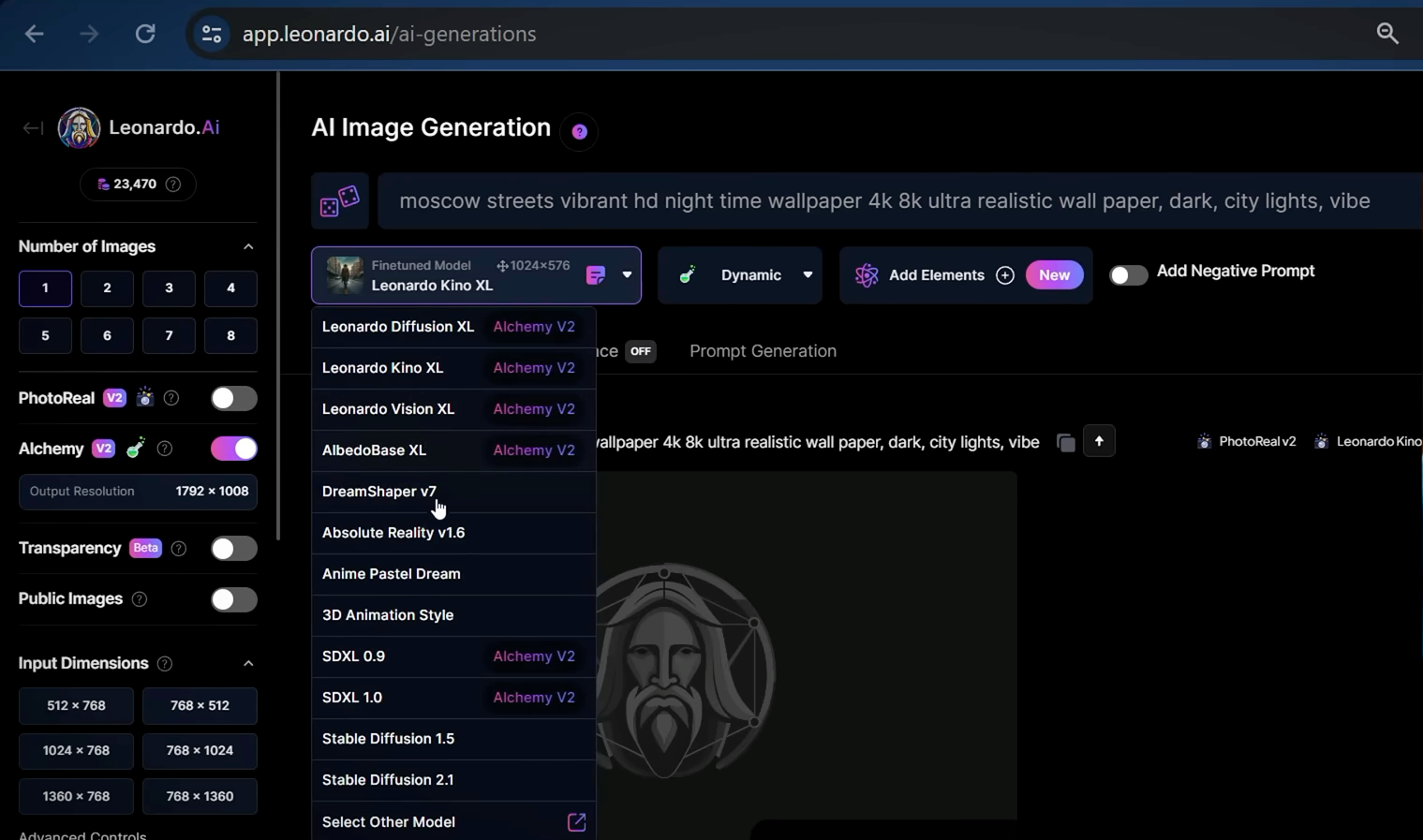Select 5 as number of images
The width and height of the screenshot is (1423, 840).
click(45, 335)
